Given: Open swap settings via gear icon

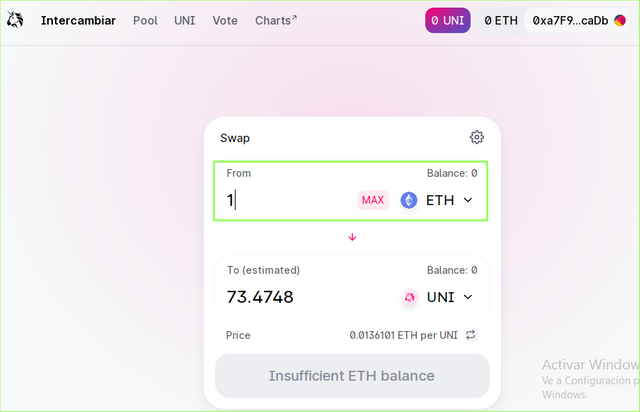Looking at the screenshot, I should click(x=476, y=137).
